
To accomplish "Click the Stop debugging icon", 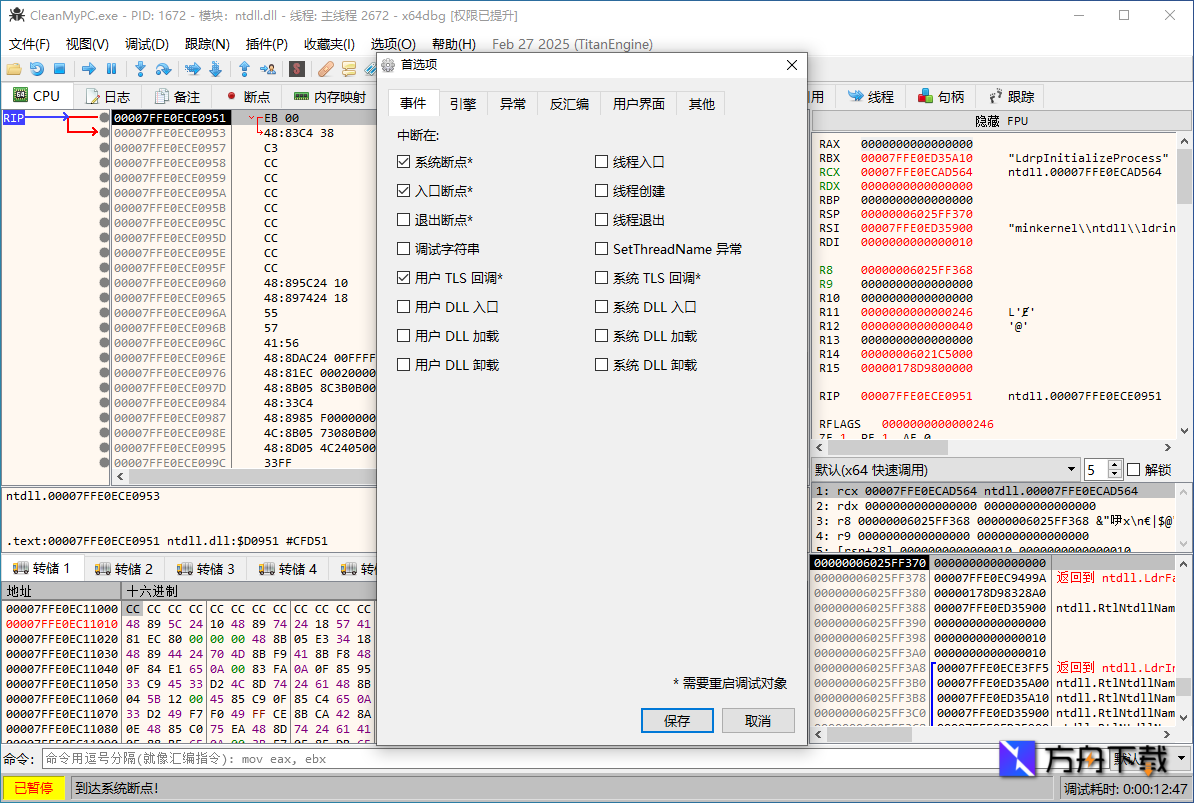I will [x=58, y=68].
